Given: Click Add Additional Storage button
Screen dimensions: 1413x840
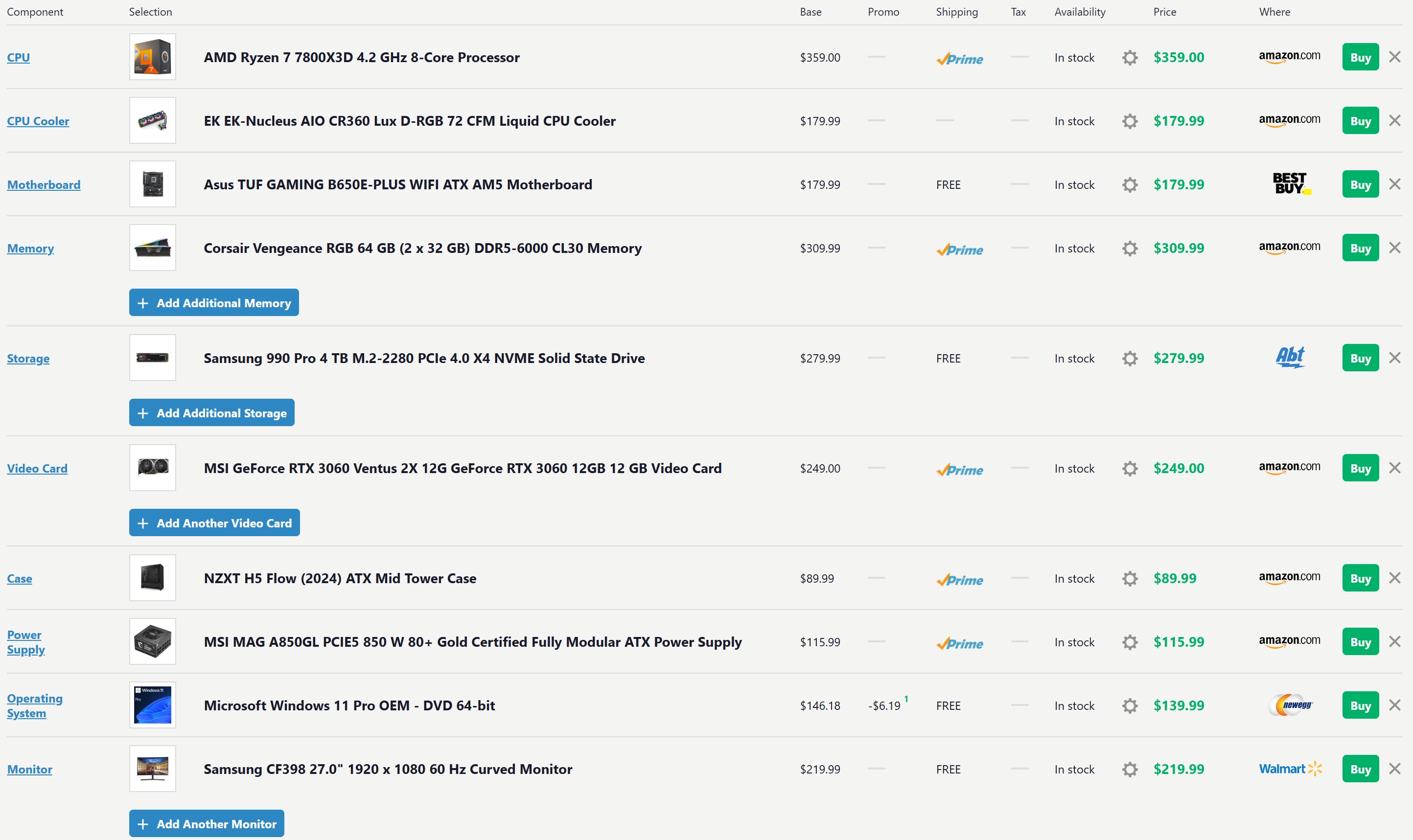Looking at the screenshot, I should click(211, 413).
